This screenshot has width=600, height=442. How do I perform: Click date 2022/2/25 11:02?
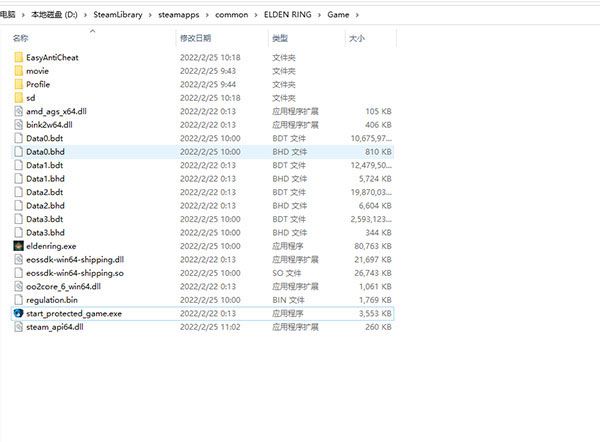(x=210, y=327)
